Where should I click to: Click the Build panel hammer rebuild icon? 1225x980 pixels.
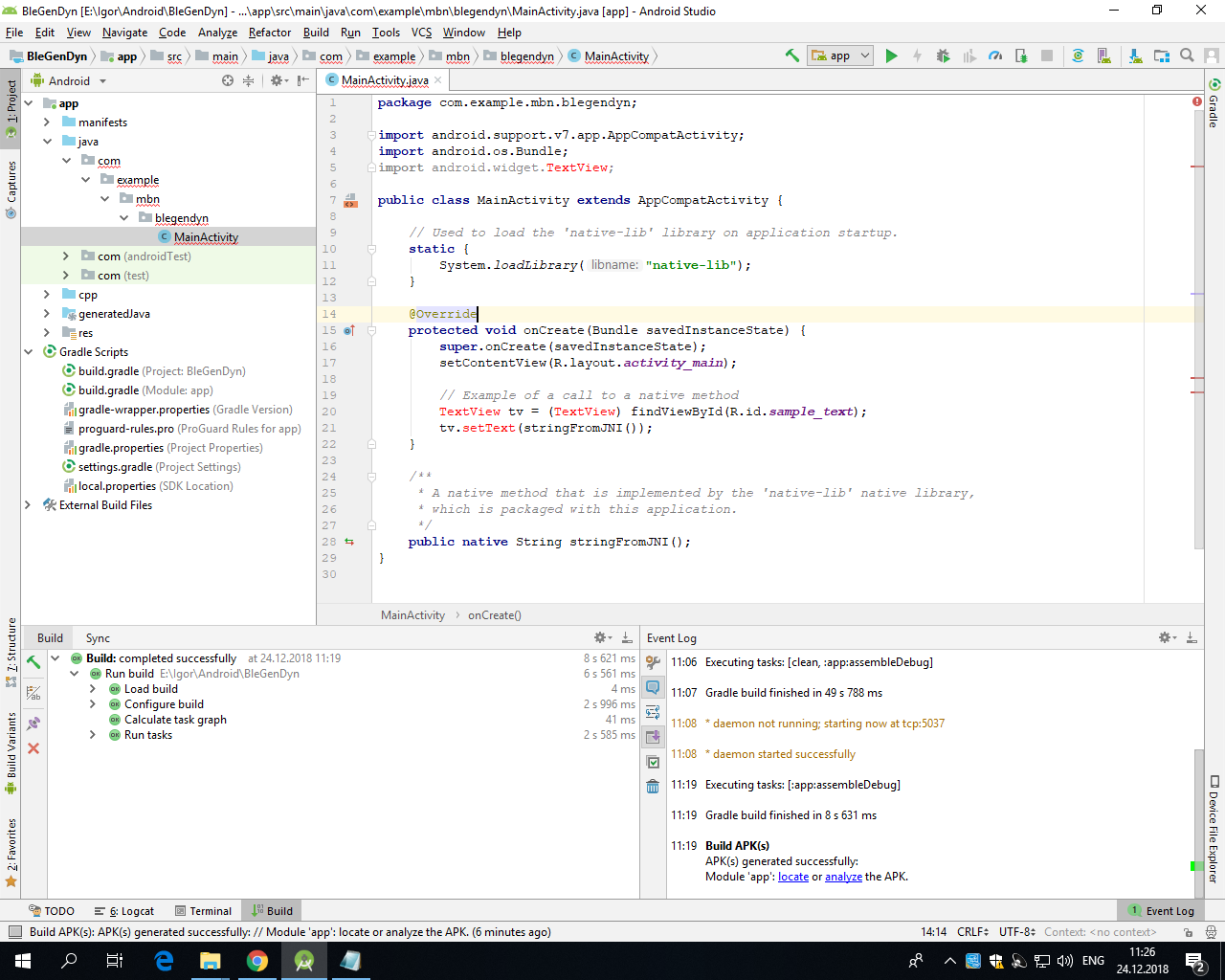click(33, 661)
